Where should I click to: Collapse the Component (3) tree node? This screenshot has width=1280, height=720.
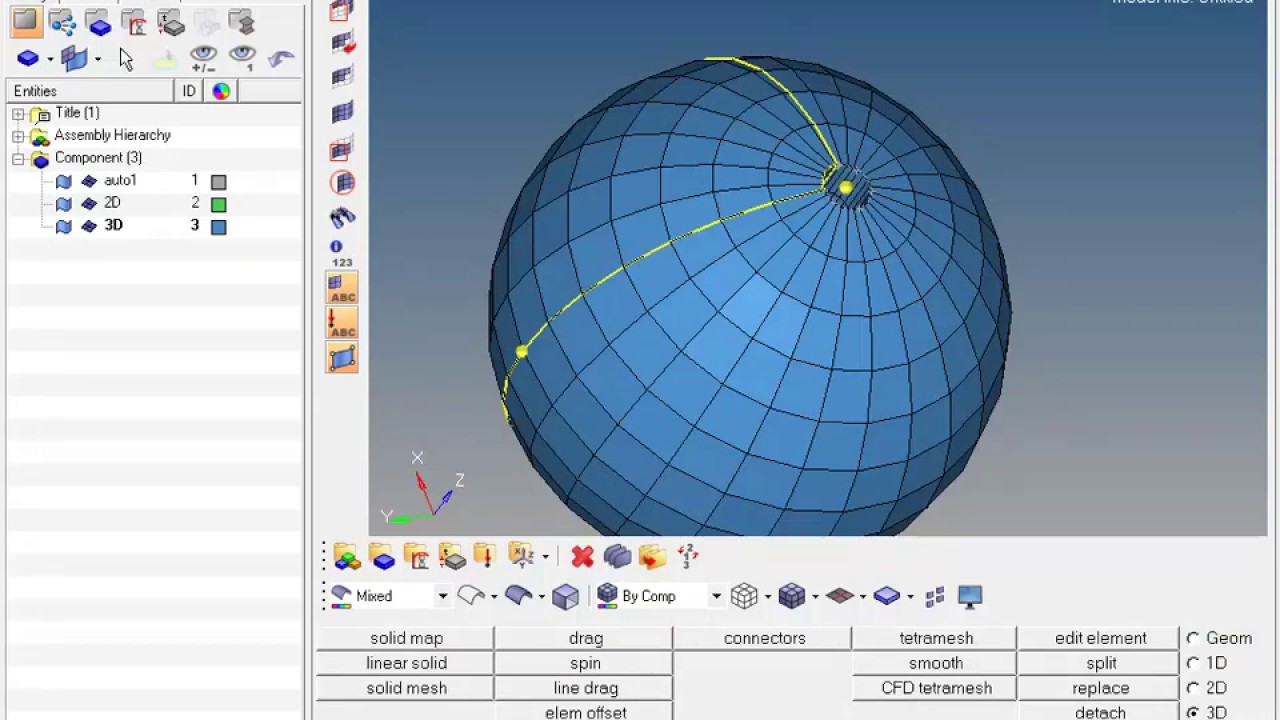[x=18, y=159]
